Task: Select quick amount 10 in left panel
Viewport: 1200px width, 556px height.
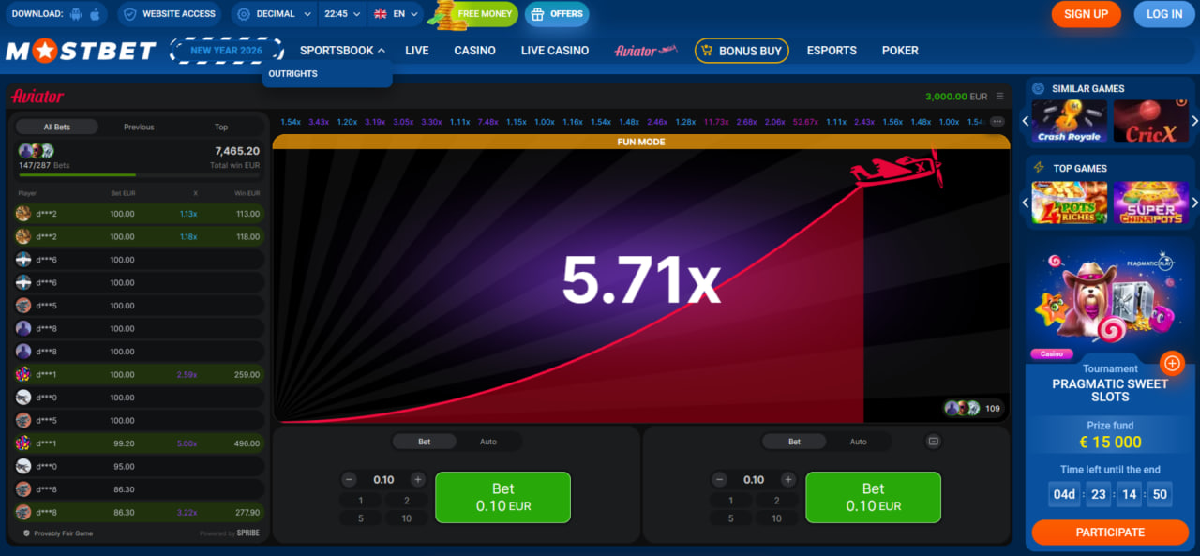Action: (407, 518)
